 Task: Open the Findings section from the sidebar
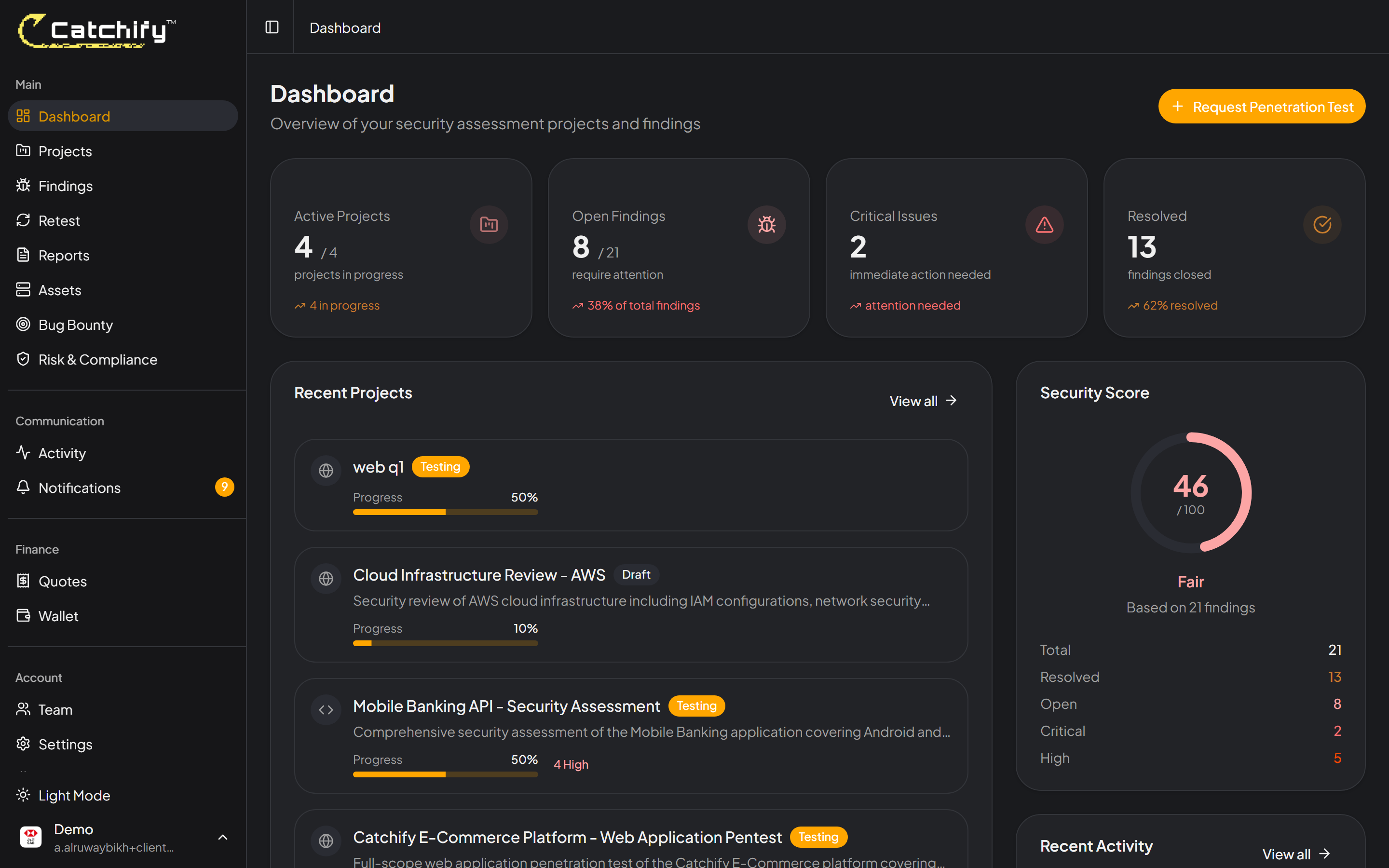coord(66,186)
